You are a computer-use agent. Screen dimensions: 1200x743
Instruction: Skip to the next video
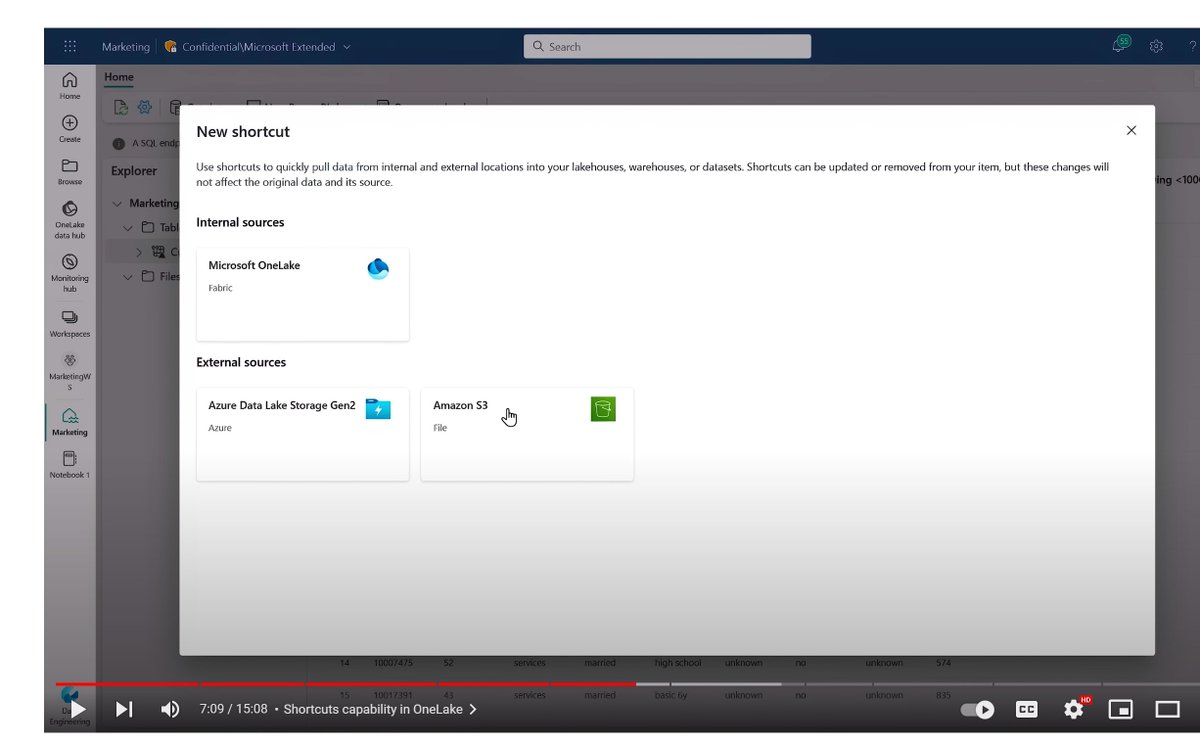tap(124, 709)
